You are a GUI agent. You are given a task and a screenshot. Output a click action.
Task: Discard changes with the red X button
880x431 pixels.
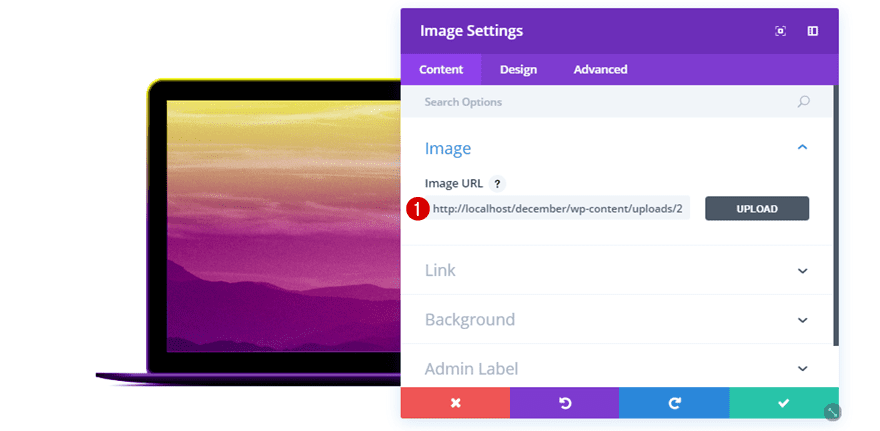pyautogui.click(x=455, y=403)
